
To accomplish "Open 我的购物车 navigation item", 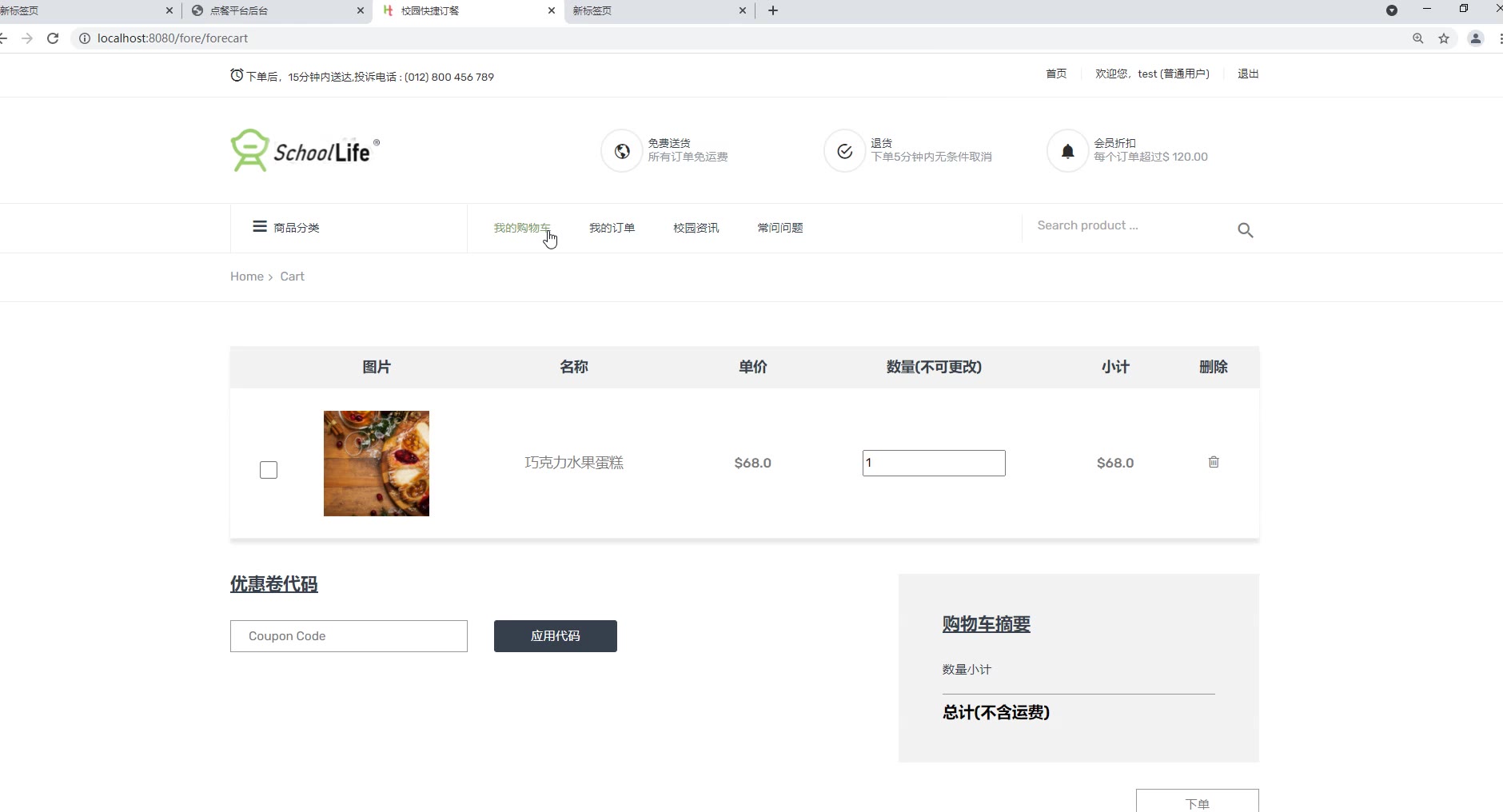I will 522,228.
